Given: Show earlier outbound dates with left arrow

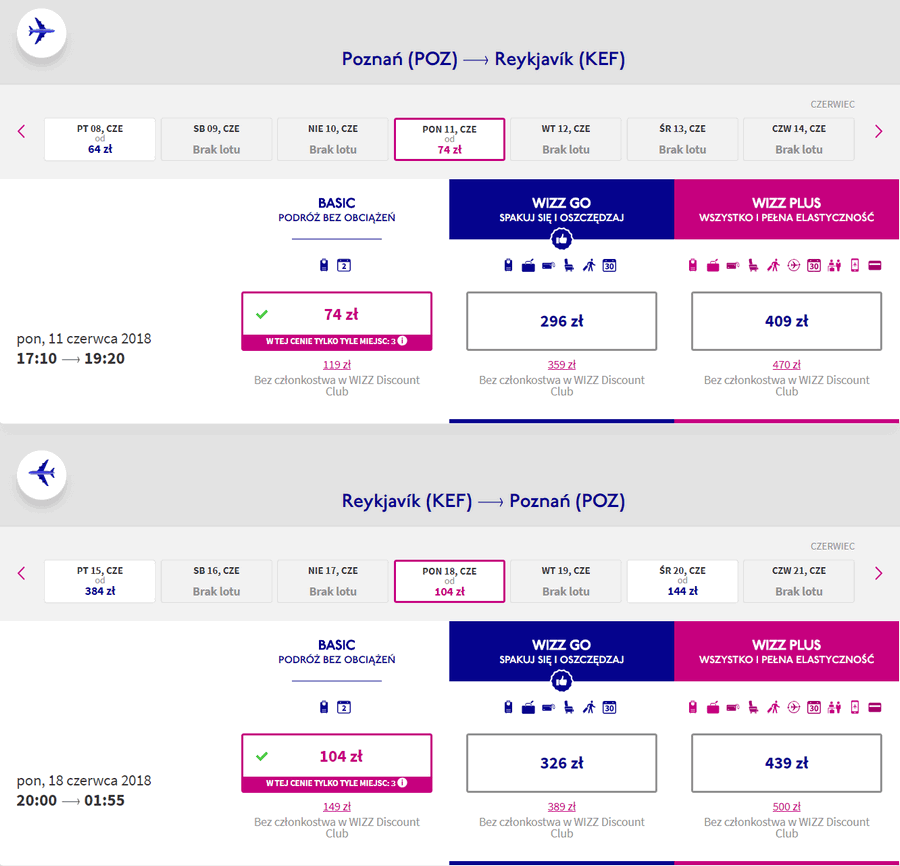Looking at the screenshot, I should point(22,131).
